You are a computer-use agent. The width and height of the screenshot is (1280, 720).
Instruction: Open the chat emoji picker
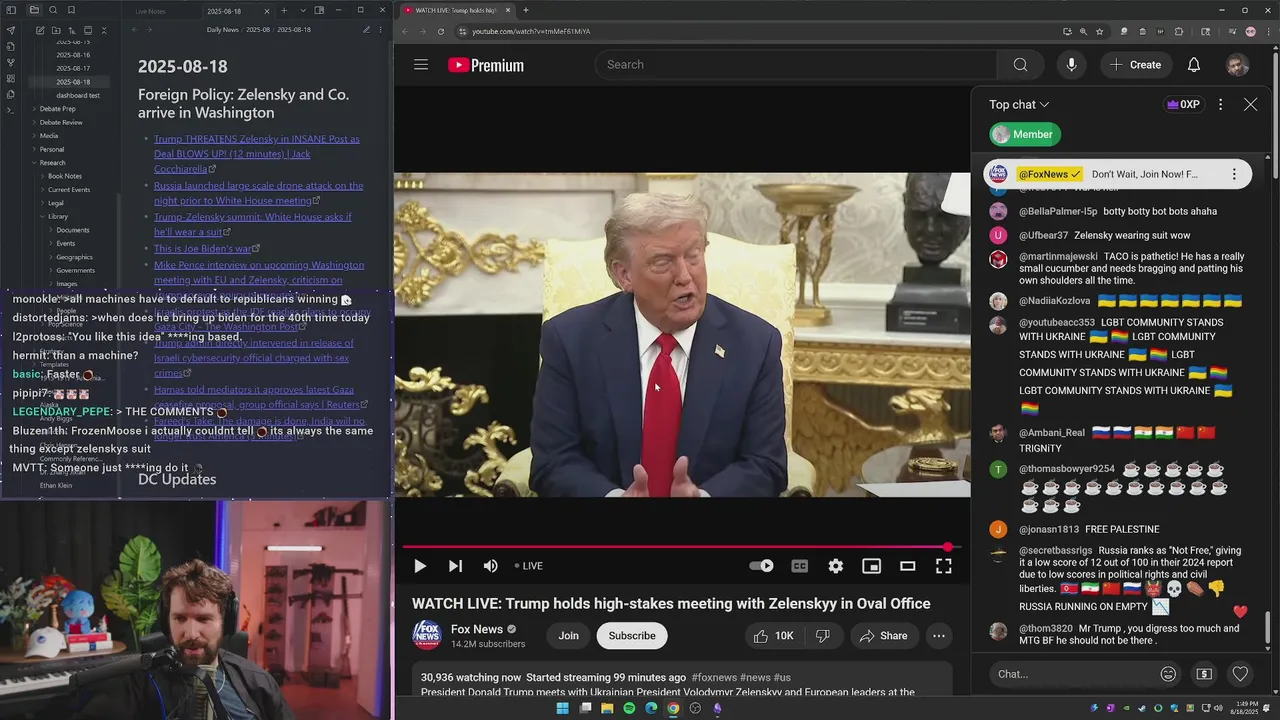(1168, 674)
